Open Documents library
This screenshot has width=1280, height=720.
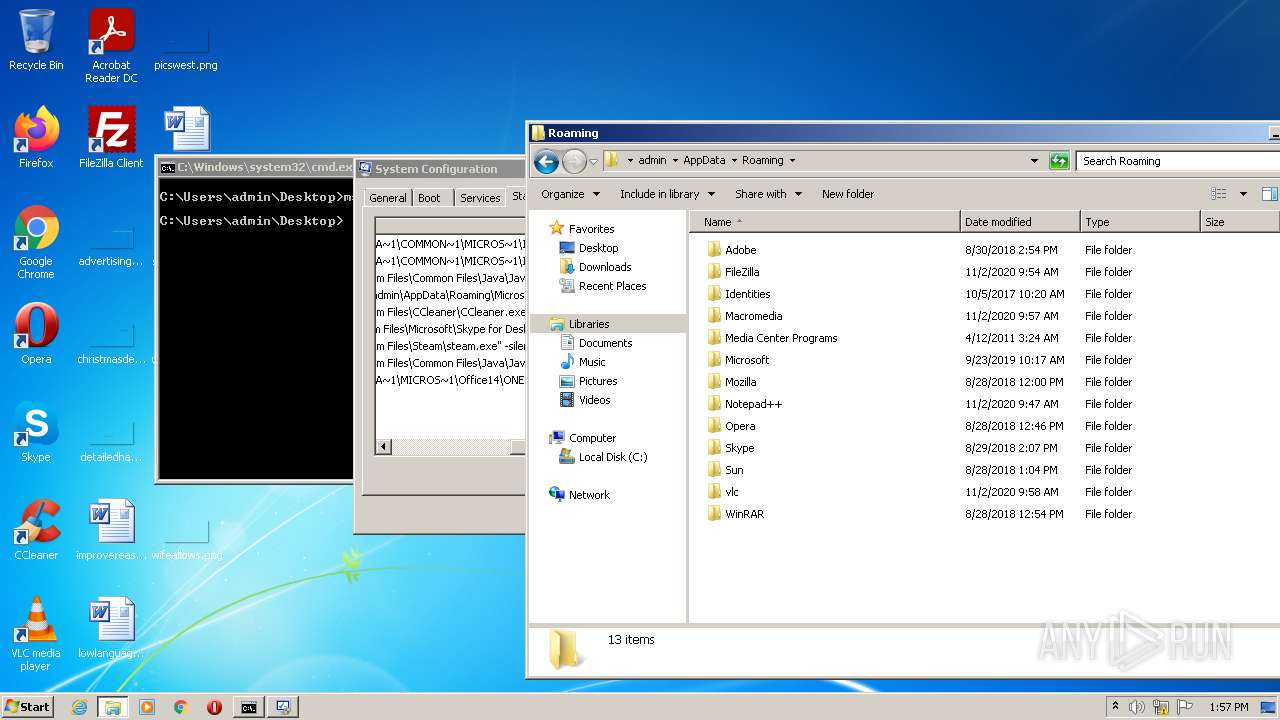point(605,343)
